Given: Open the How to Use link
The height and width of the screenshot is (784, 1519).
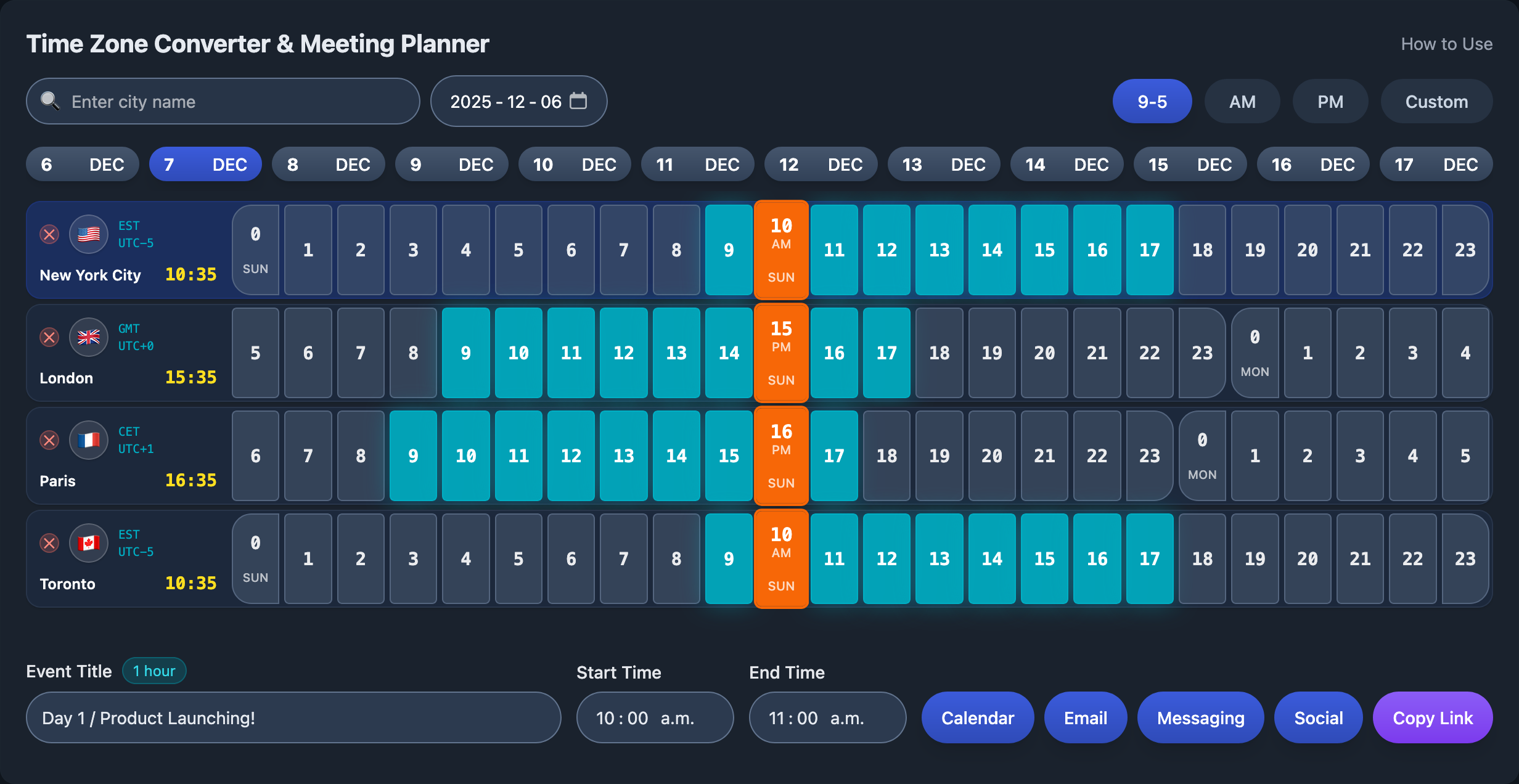Looking at the screenshot, I should pyautogui.click(x=1446, y=44).
